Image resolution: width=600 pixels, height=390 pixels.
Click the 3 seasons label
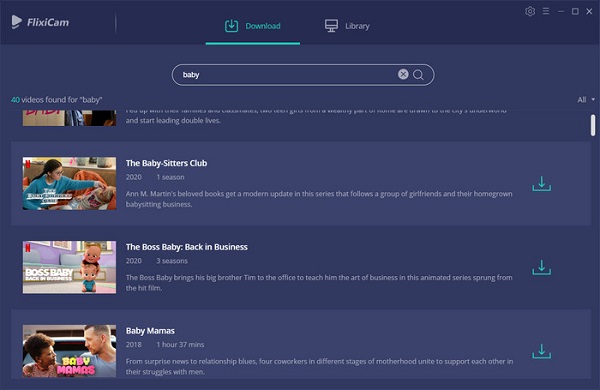pyautogui.click(x=172, y=261)
